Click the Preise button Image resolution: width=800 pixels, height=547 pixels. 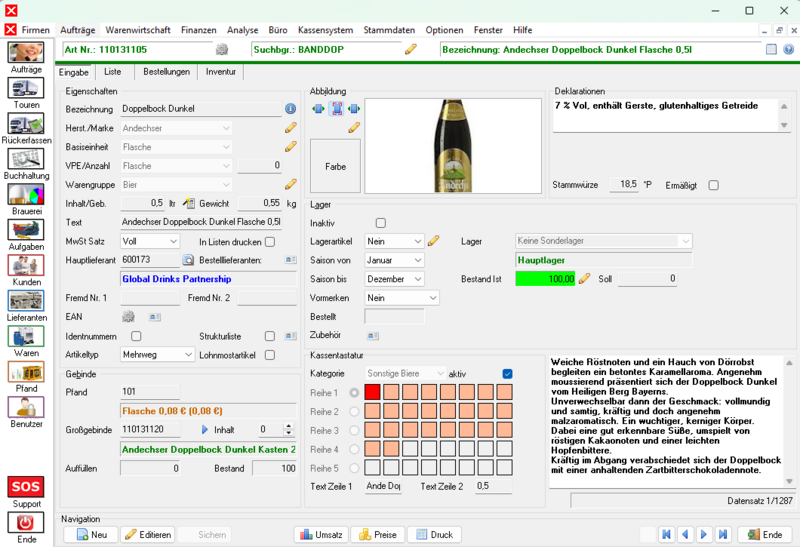tap(378, 534)
